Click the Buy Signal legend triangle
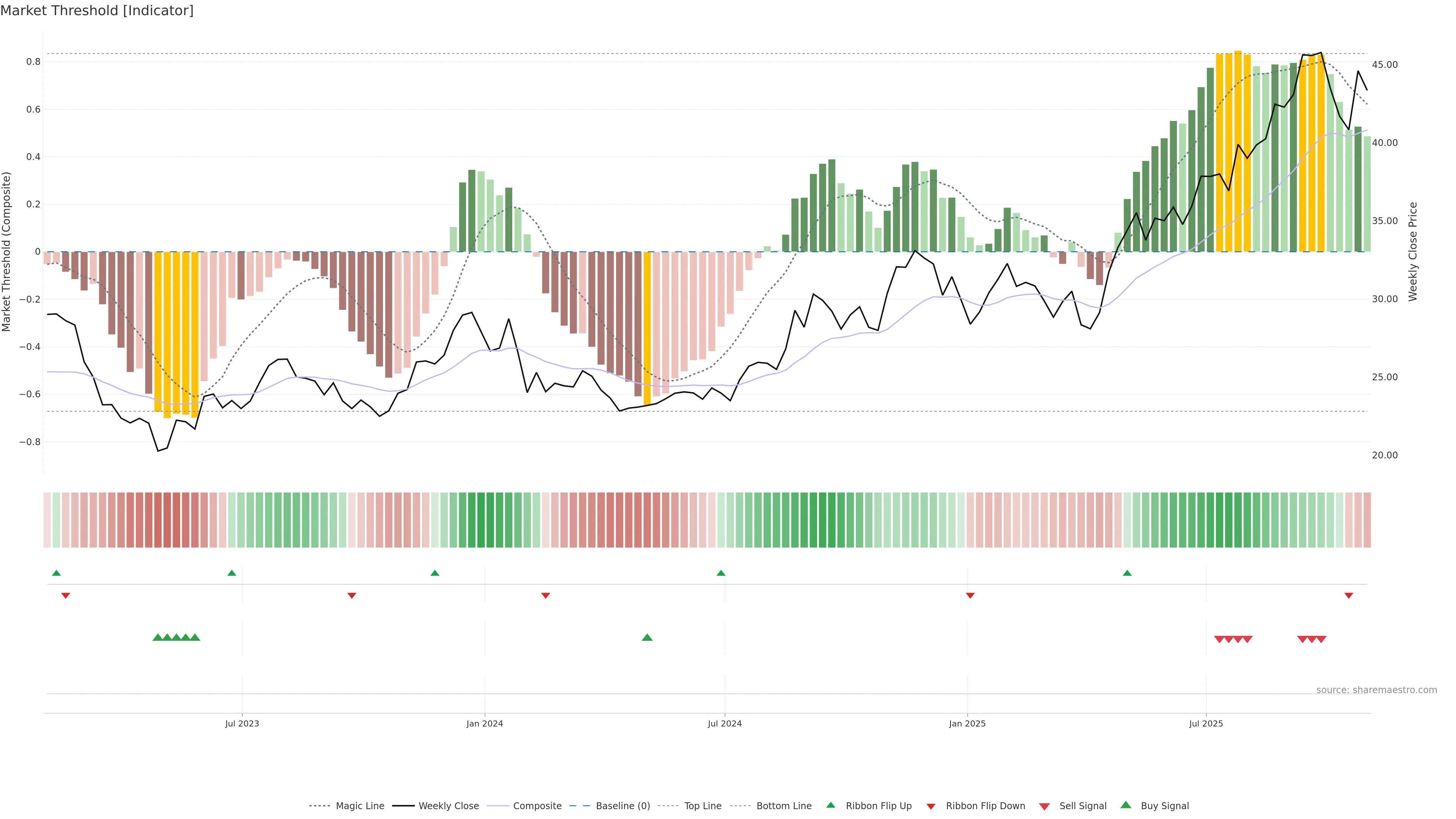 (1126, 805)
